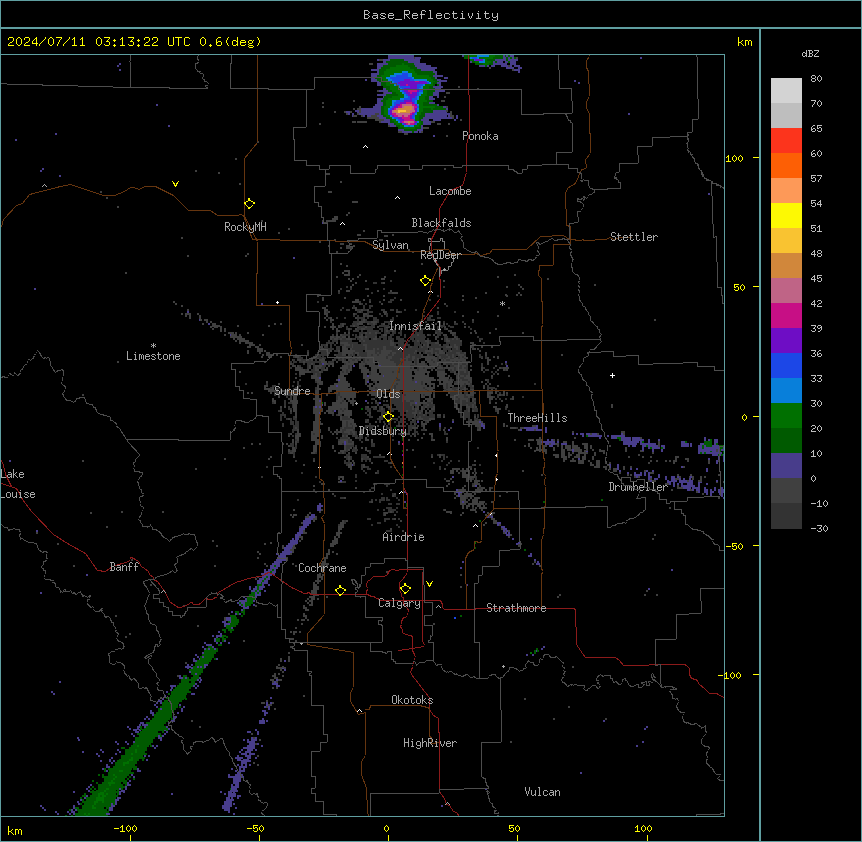The height and width of the screenshot is (842, 862).
Task: Select the yellow diamond marker south of RedDeer
Action: [x=426, y=281]
